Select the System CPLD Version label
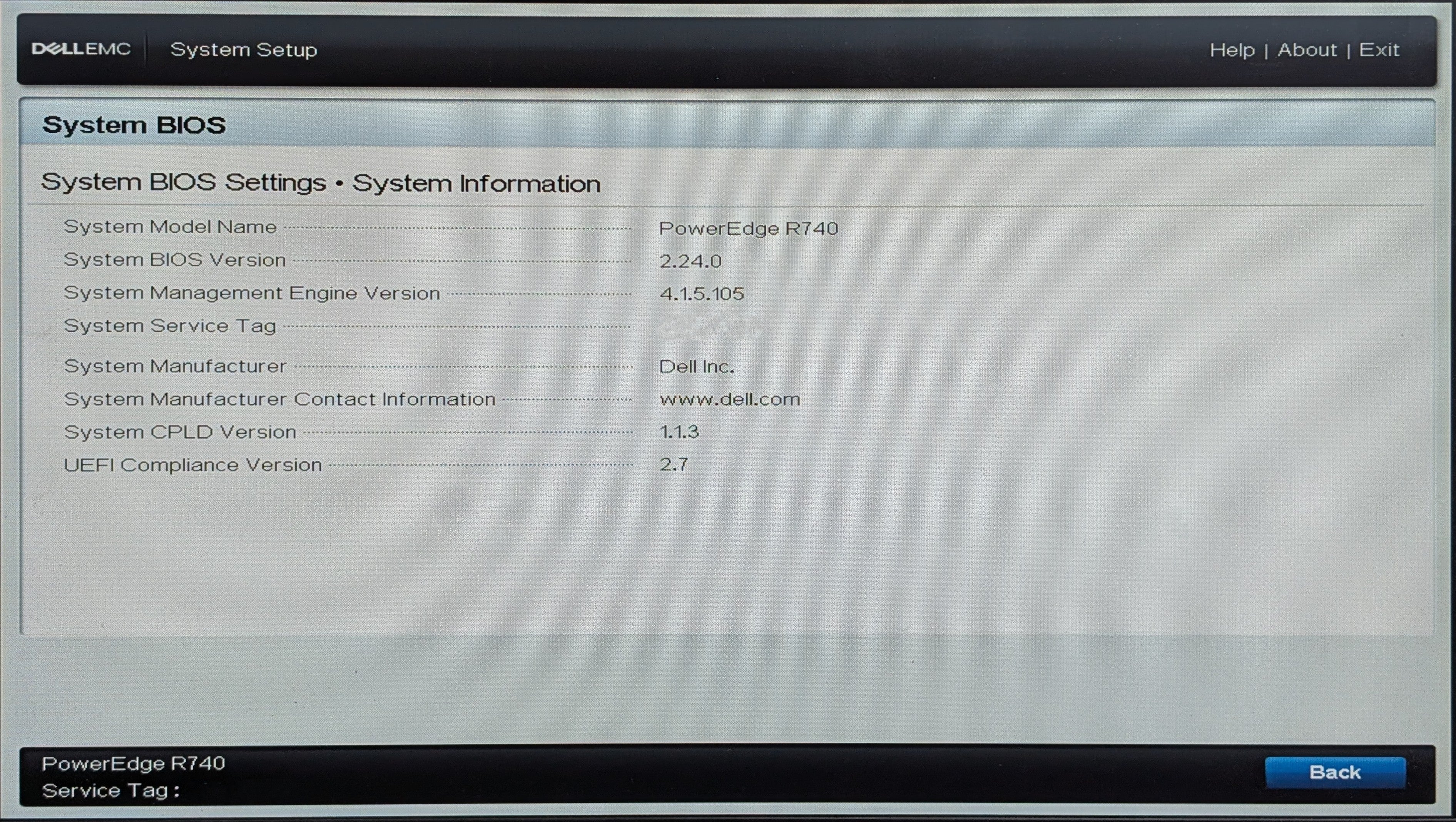This screenshot has width=1456, height=822. pyautogui.click(x=180, y=432)
